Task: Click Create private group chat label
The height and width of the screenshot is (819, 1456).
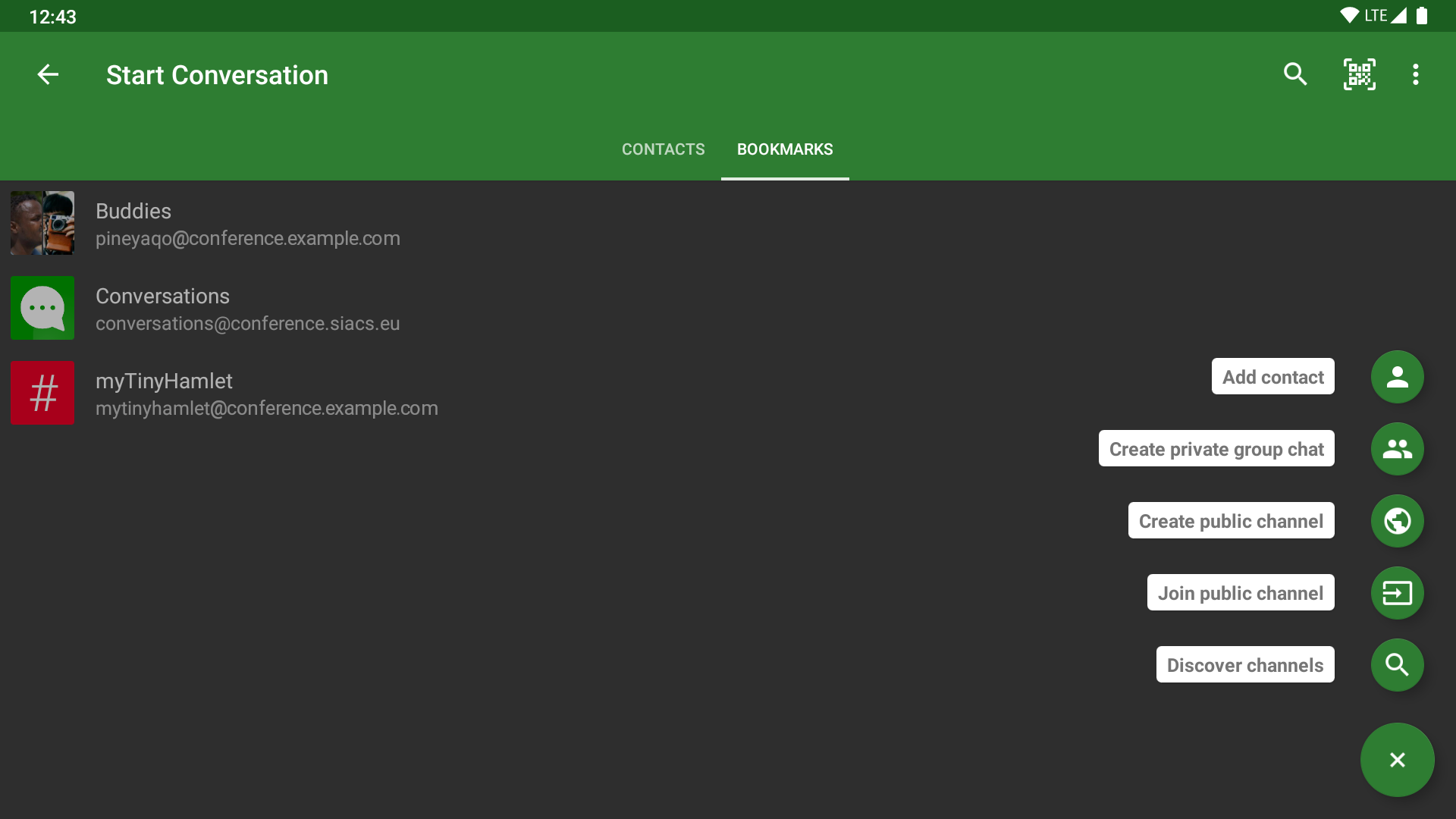Action: [x=1216, y=449]
